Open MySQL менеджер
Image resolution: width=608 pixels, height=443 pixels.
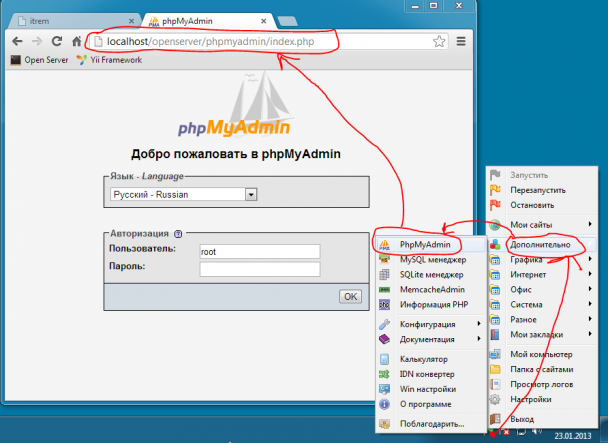[431, 260]
